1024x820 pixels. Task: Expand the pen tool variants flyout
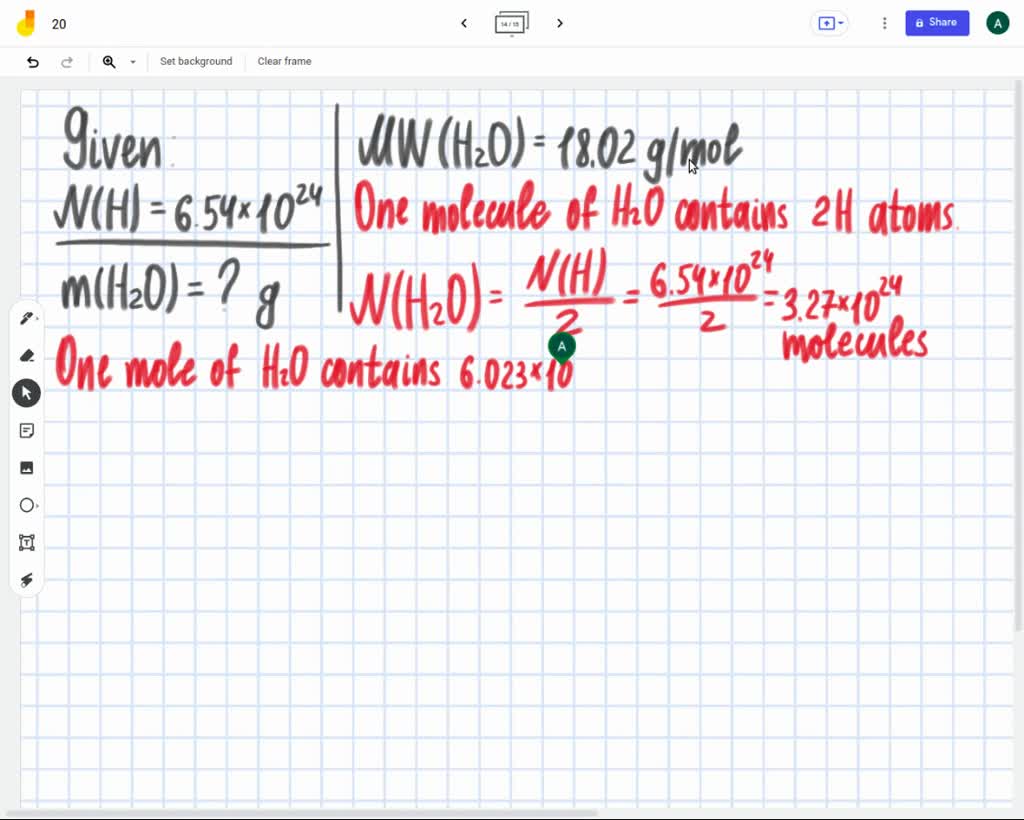click(x=37, y=317)
